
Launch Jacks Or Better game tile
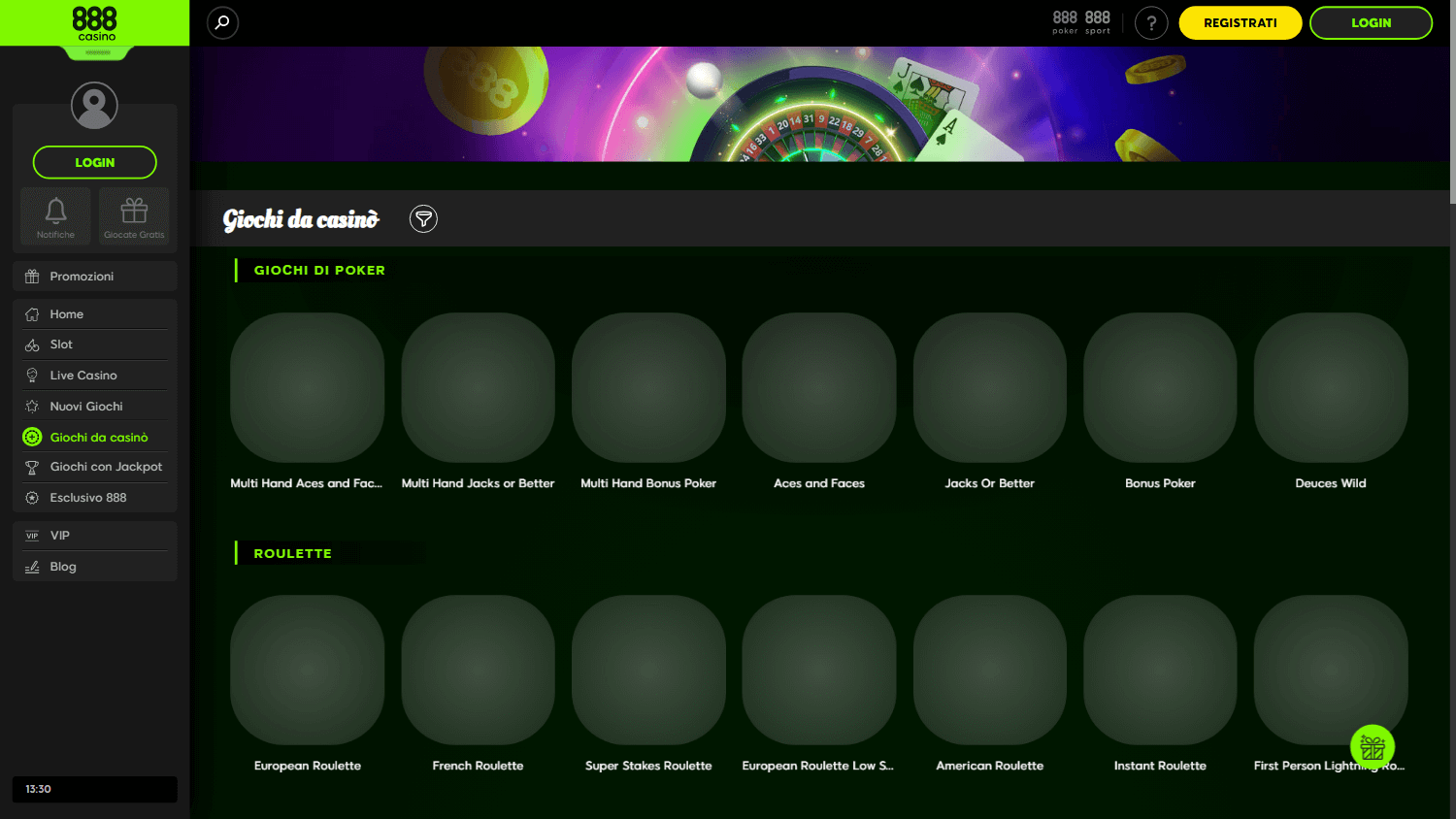tap(989, 388)
